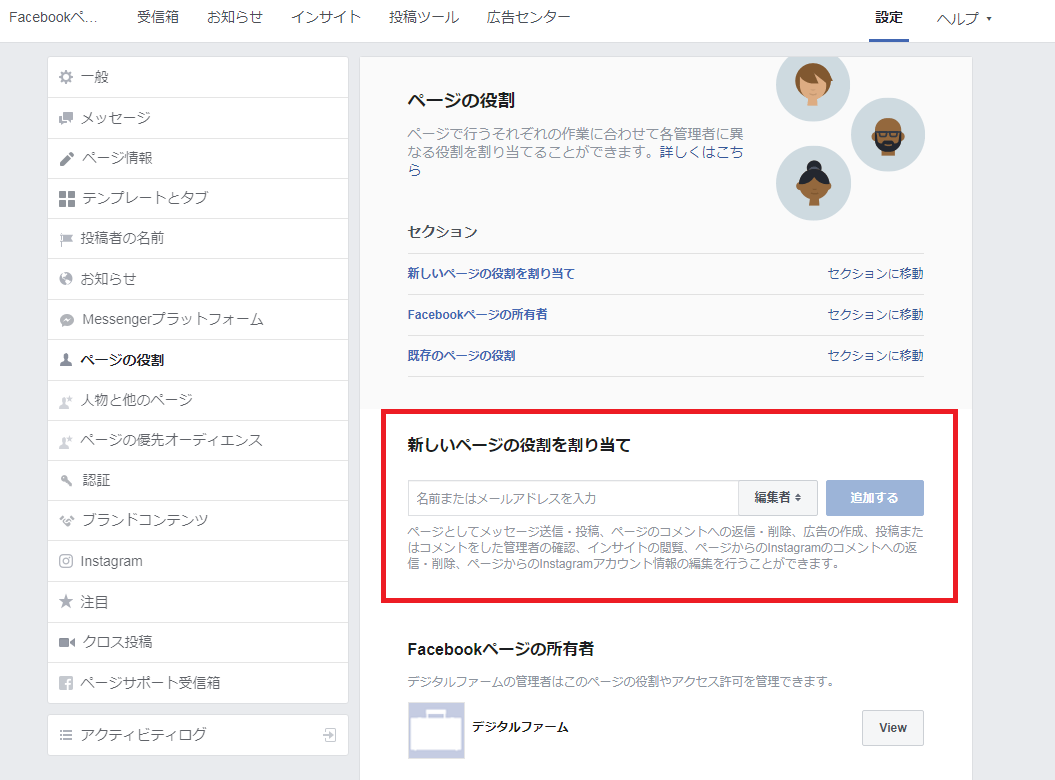The height and width of the screenshot is (780, 1055).
Task: Click the globe icon beside お知らせ in sidebar
Action: click(x=66, y=279)
